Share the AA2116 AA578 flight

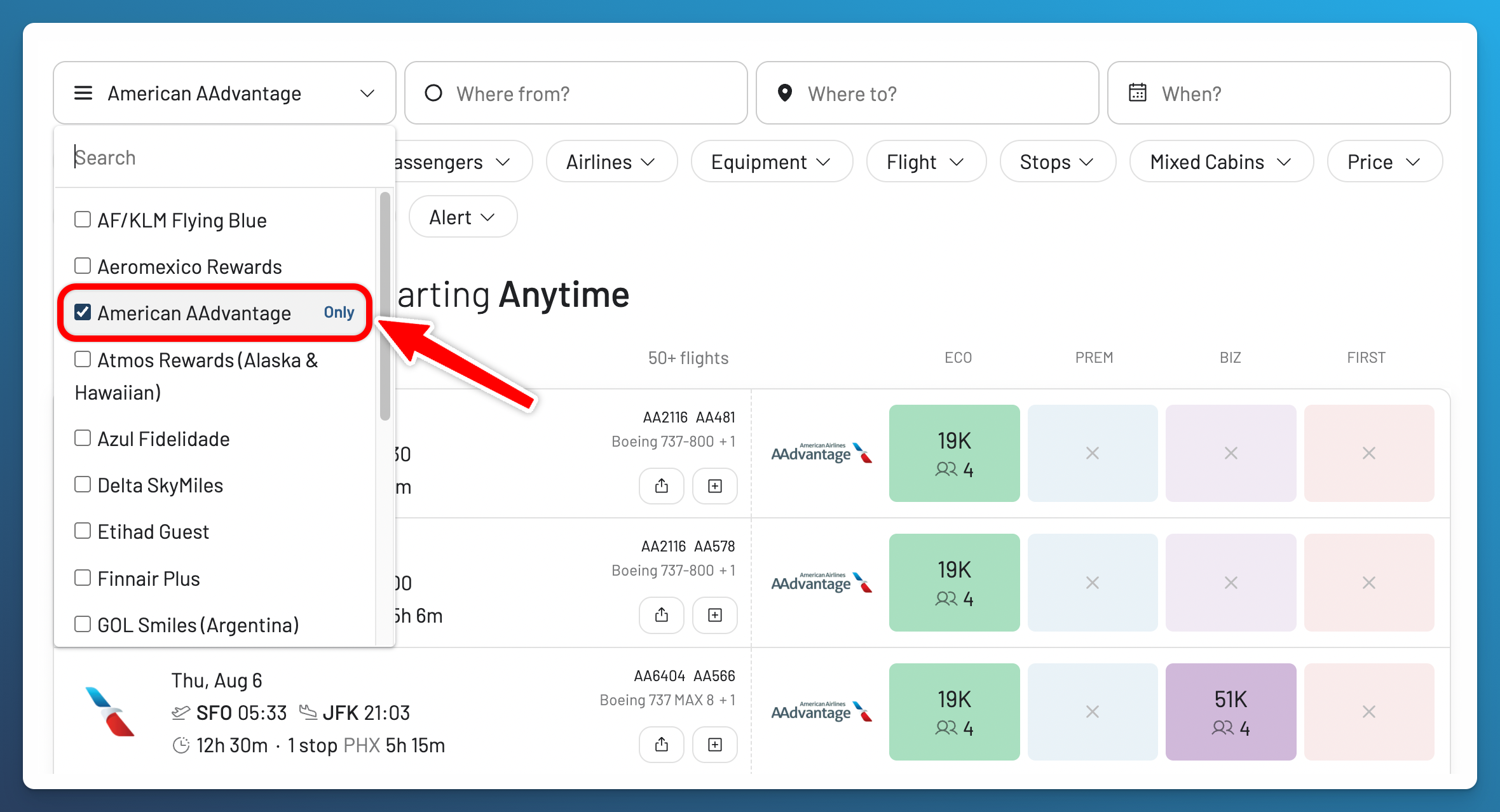[x=662, y=615]
